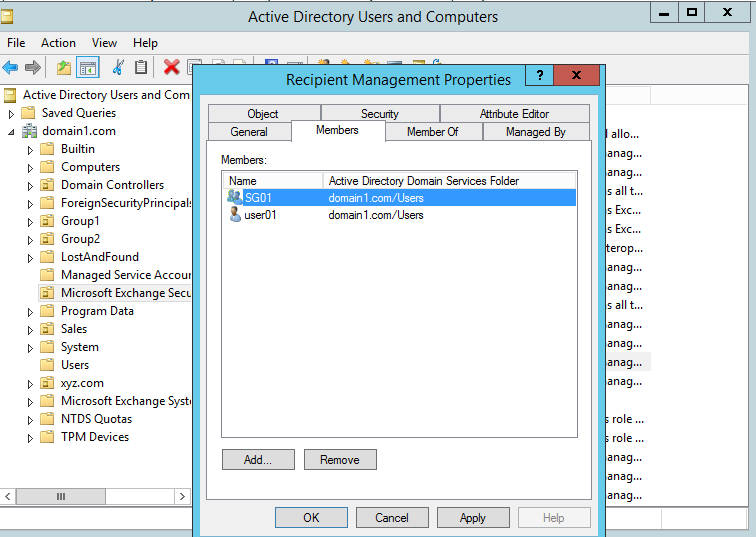This screenshot has height=537, width=756.
Task: Expand the Group2 node
Action: [x=30, y=240]
